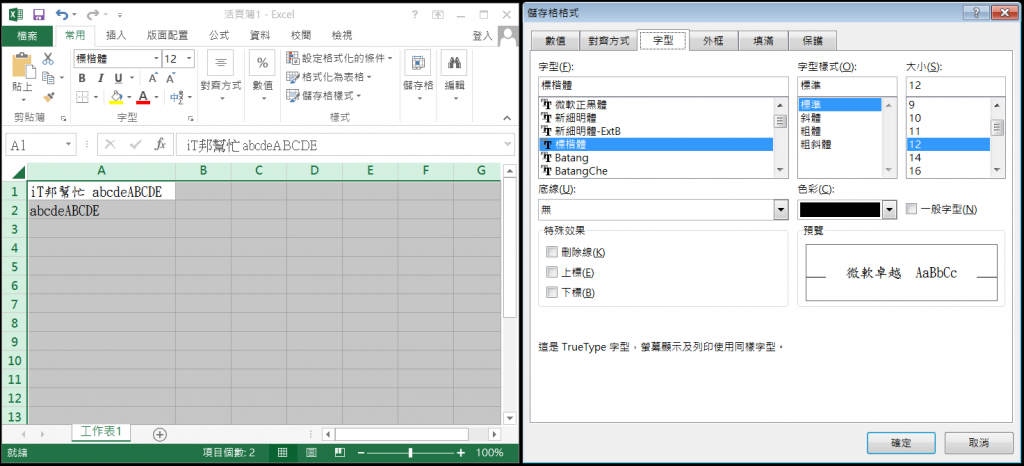Select size 14 in the size list

tap(948, 158)
